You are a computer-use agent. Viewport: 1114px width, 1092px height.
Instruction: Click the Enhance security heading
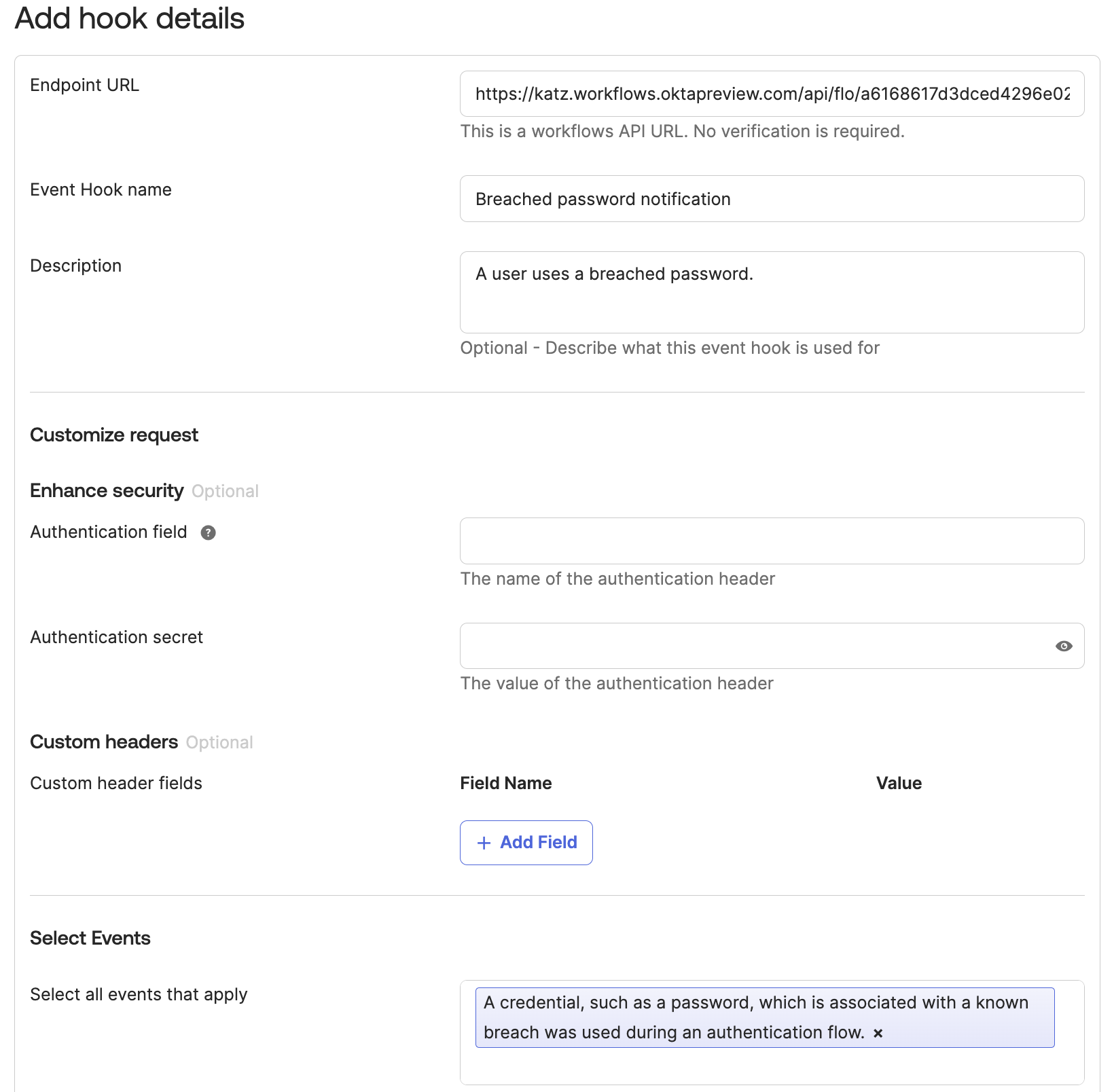(x=106, y=490)
